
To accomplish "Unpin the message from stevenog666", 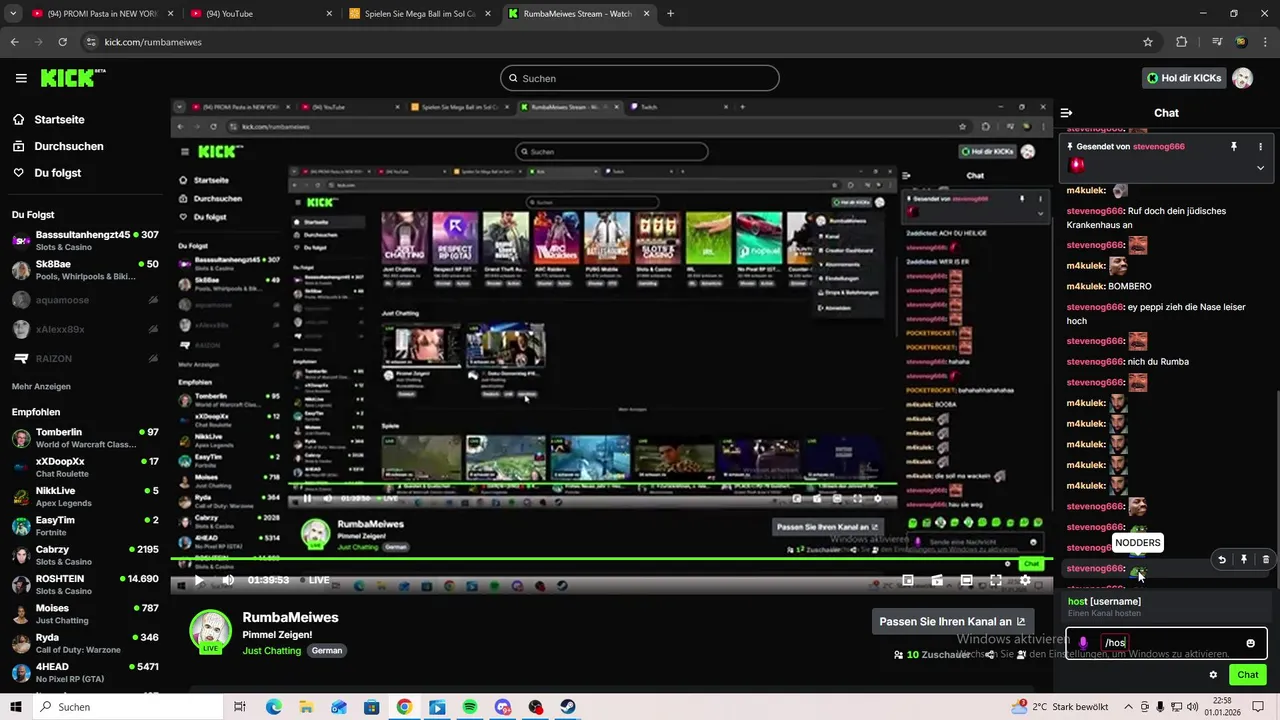I will [x=1234, y=146].
